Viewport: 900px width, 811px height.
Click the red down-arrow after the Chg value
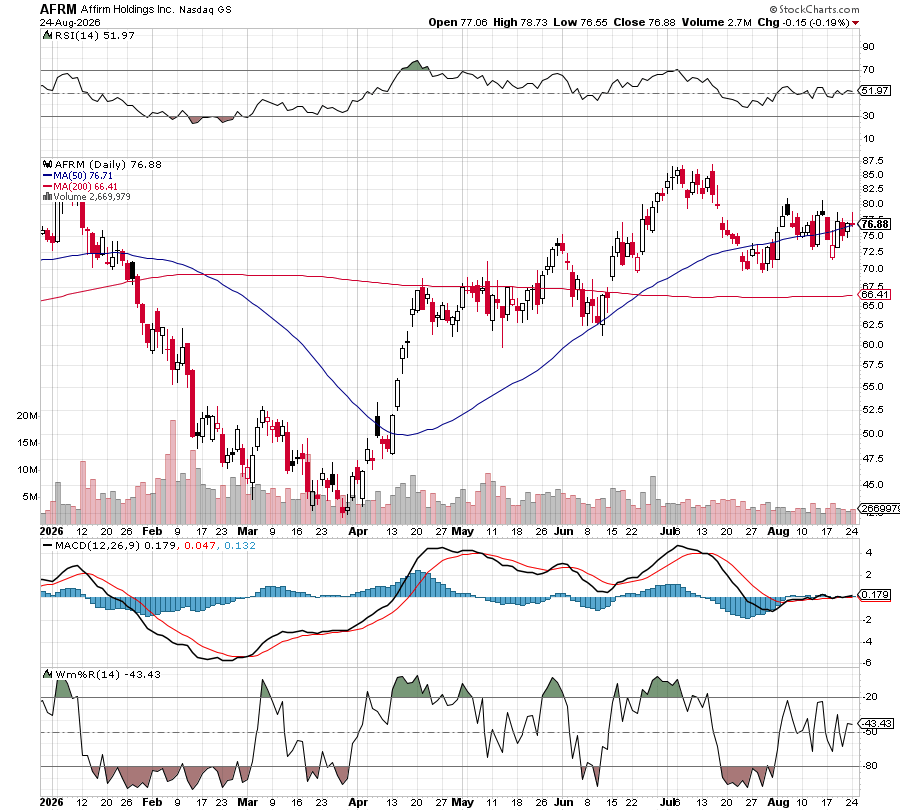tap(855, 23)
